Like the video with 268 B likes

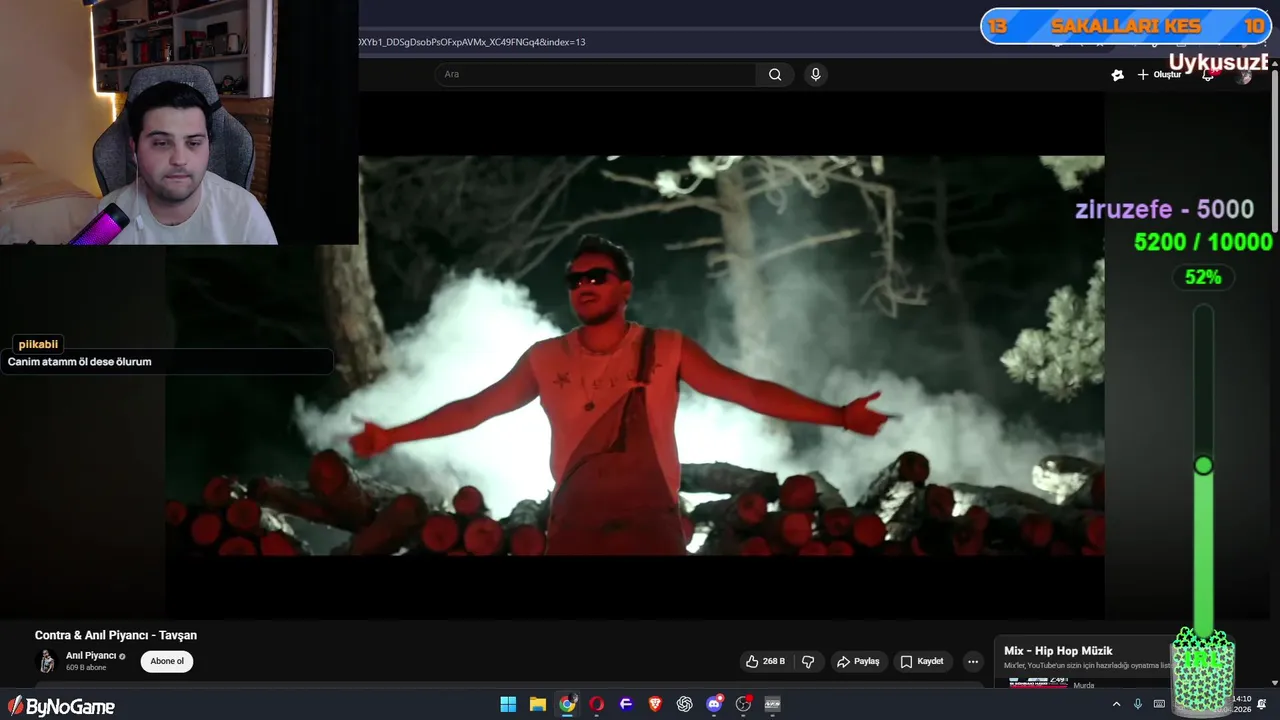(x=765, y=661)
